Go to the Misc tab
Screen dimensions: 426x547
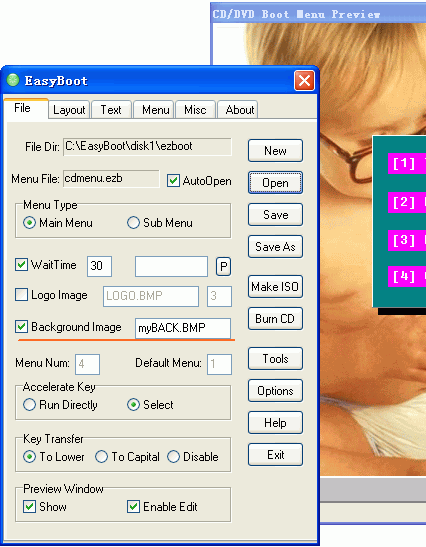(x=195, y=110)
